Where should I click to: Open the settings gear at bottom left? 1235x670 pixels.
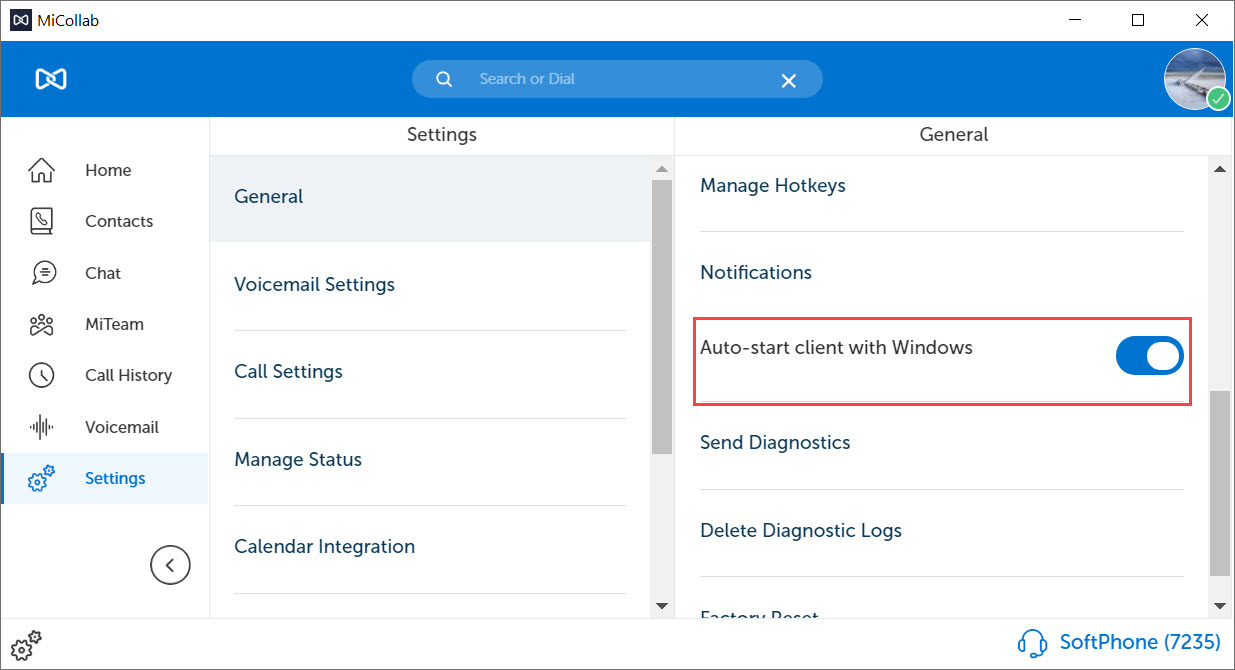[x=25, y=645]
